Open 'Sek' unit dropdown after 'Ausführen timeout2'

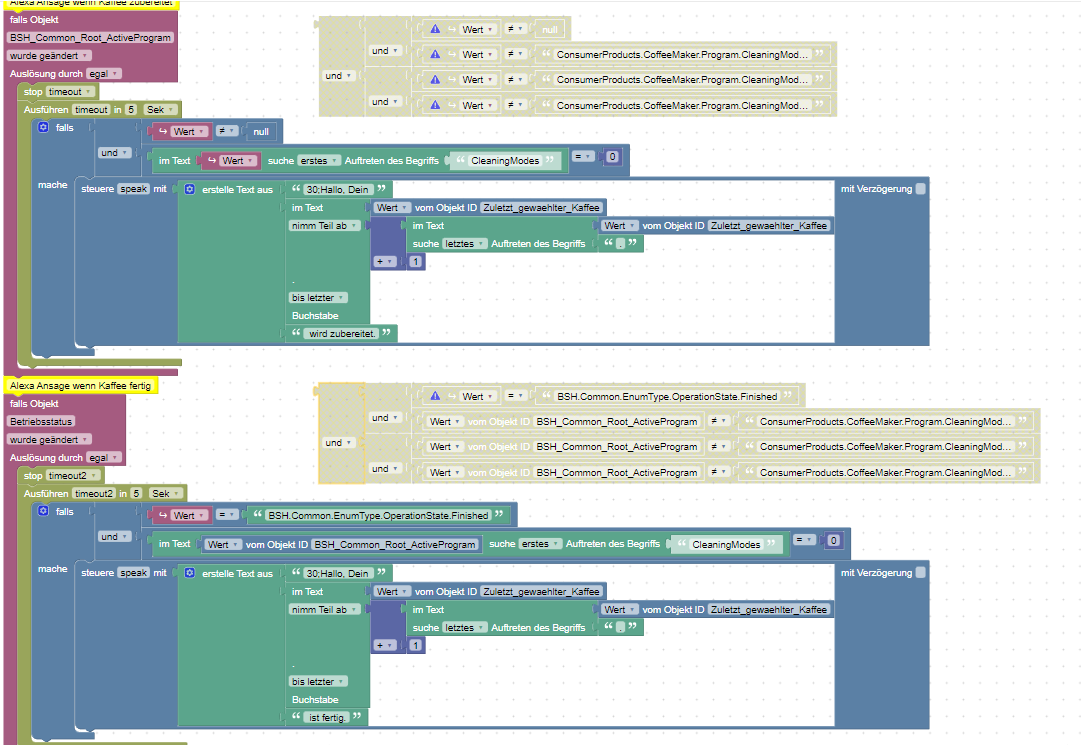click(x=165, y=493)
